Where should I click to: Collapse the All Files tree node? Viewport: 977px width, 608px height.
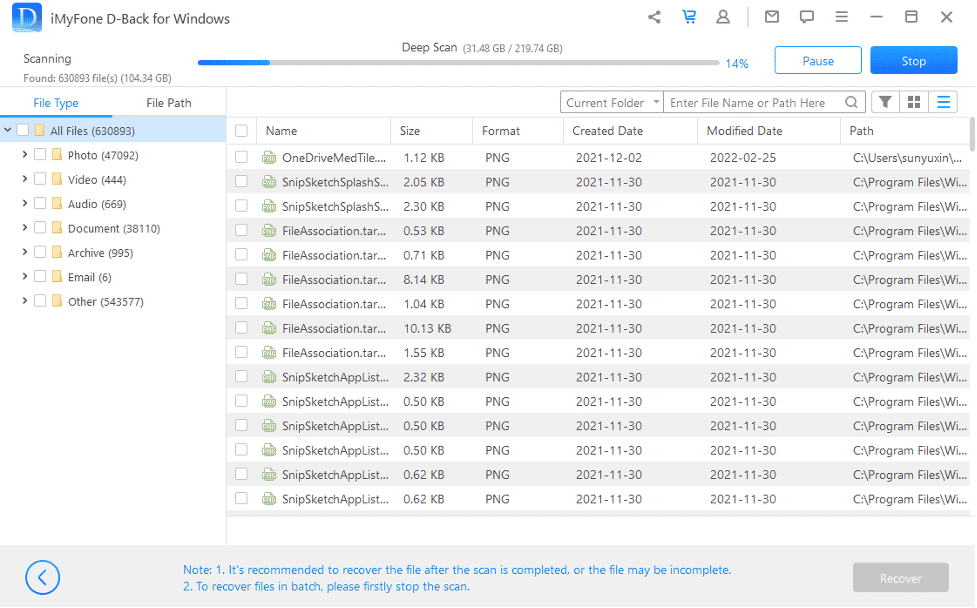(8, 130)
